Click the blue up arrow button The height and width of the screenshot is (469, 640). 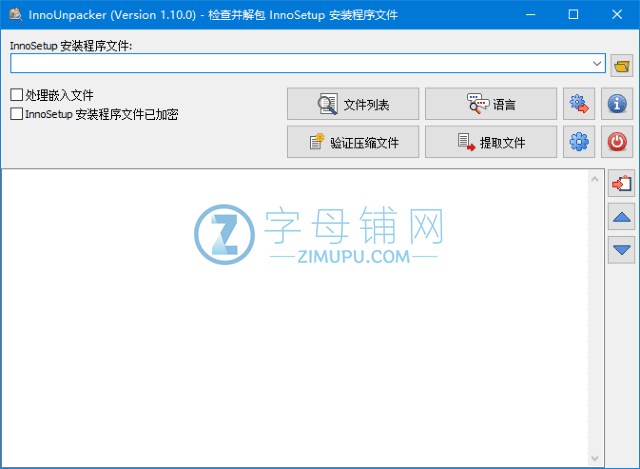(621, 217)
